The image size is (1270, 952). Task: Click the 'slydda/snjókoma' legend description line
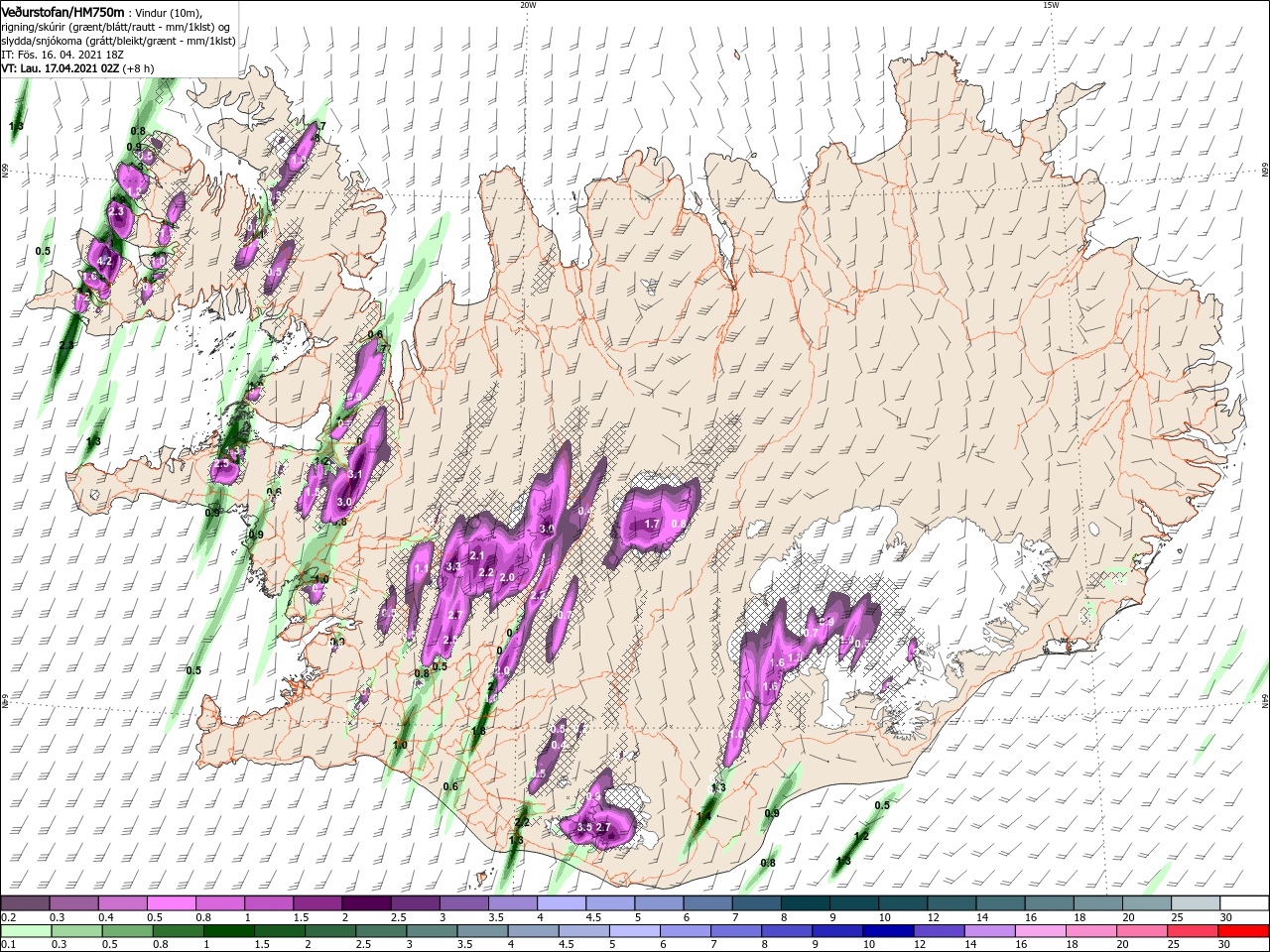(118, 41)
